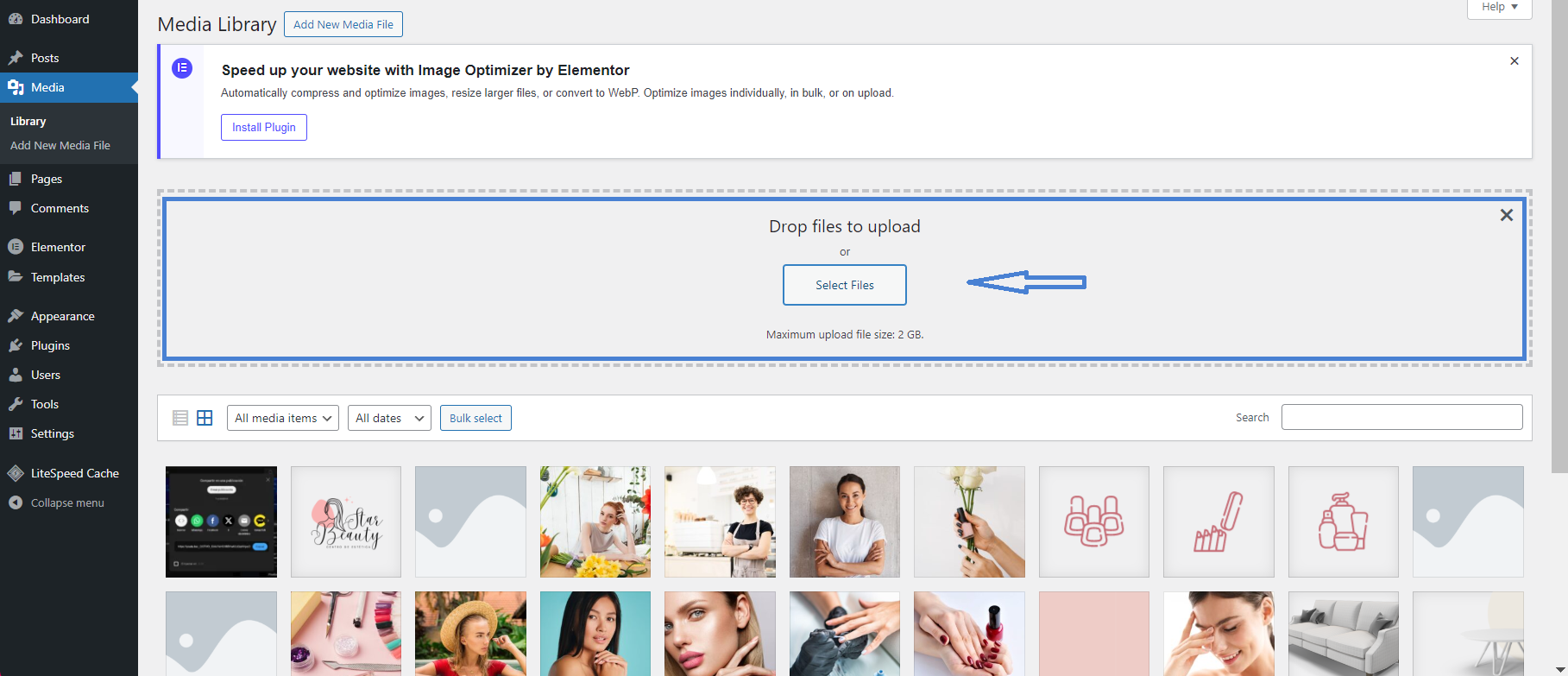Expand the All media items dropdown
This screenshot has height=676, width=1568.
coord(282,418)
